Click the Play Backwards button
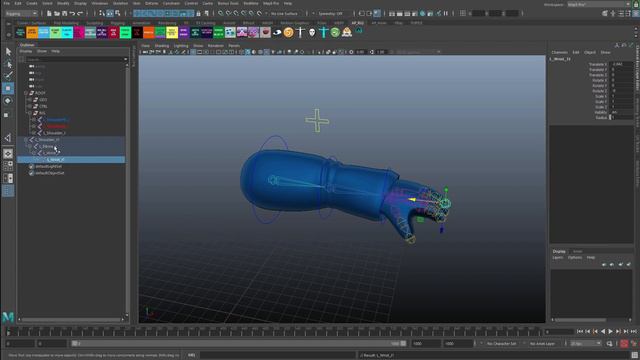Screen dimensions: 640x360 click(603, 332)
